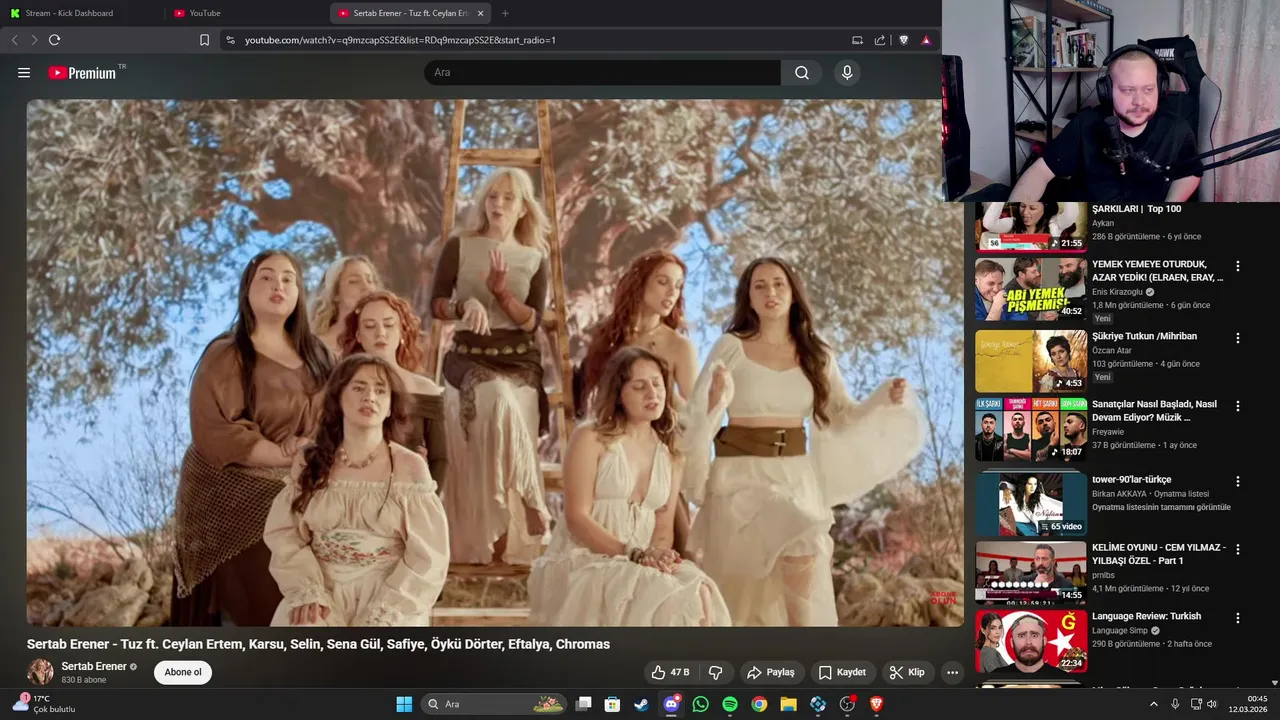Screen dimensions: 1280x720
Task: Open the tower-90'lar-türkçe playlist thumbnail
Action: [1031, 503]
